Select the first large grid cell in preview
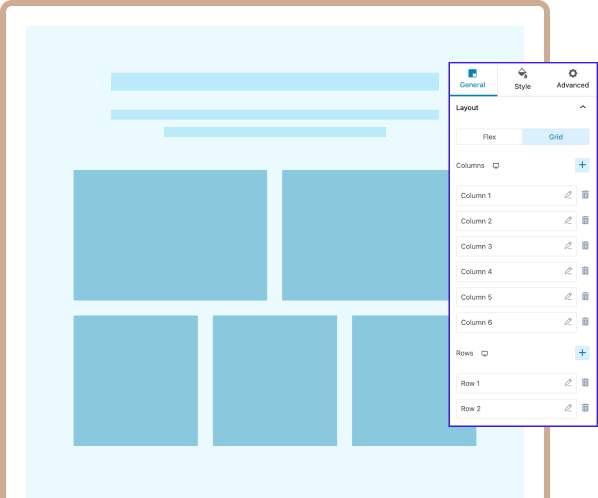The height and width of the screenshot is (498, 598). (x=170, y=235)
